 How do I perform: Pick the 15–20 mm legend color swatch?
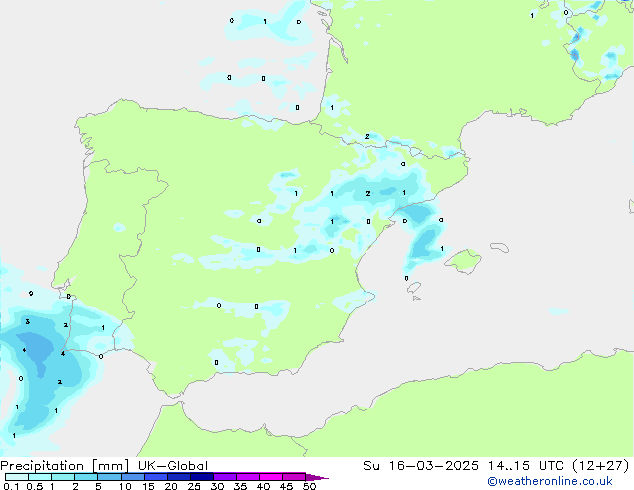(156, 477)
